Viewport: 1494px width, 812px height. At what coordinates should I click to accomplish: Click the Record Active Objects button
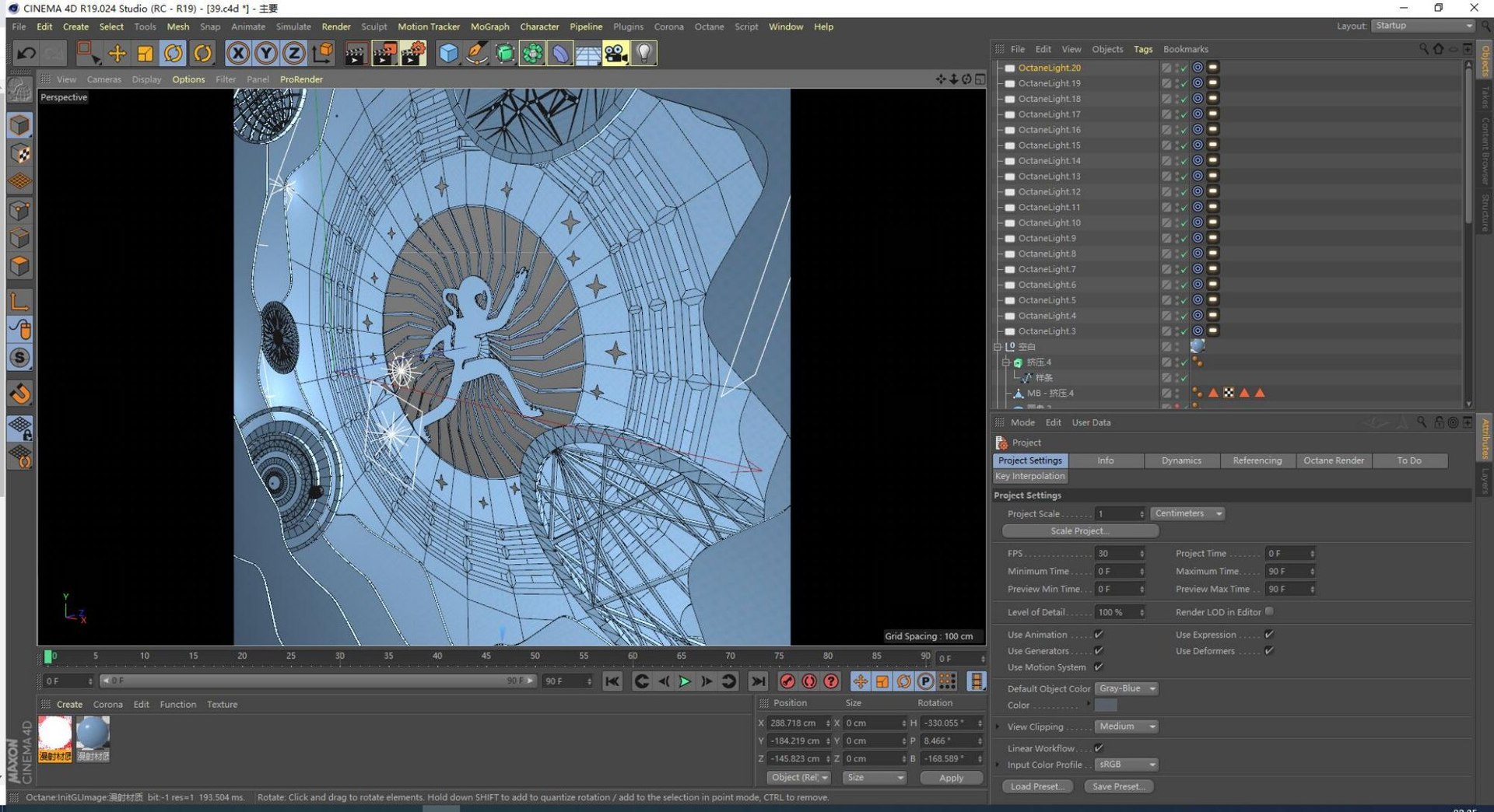pos(787,681)
